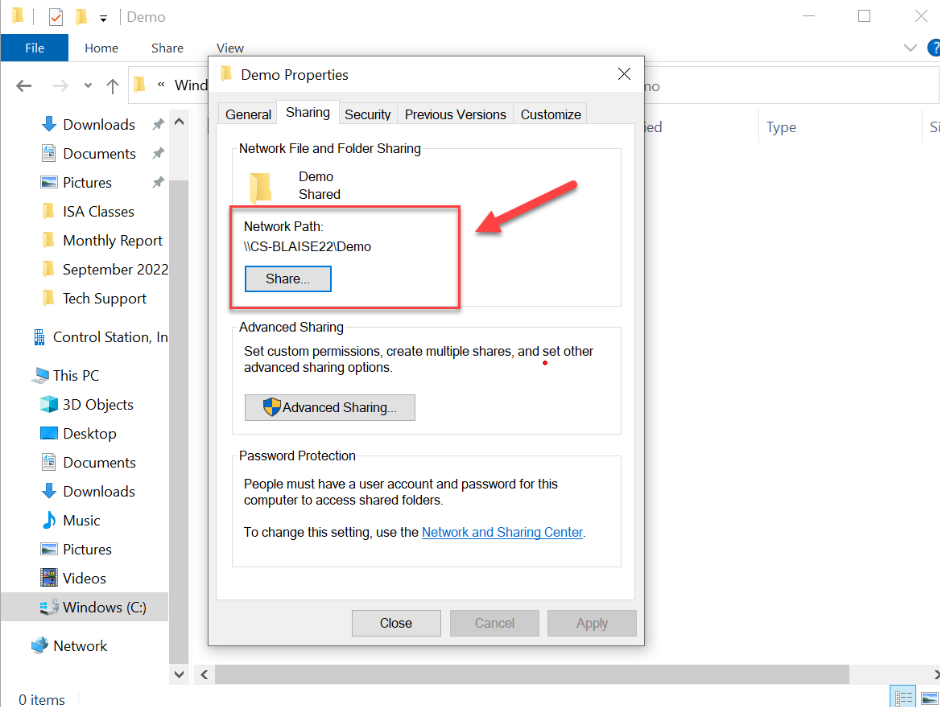Open the Customize tab
940x707 pixels.
click(x=550, y=114)
